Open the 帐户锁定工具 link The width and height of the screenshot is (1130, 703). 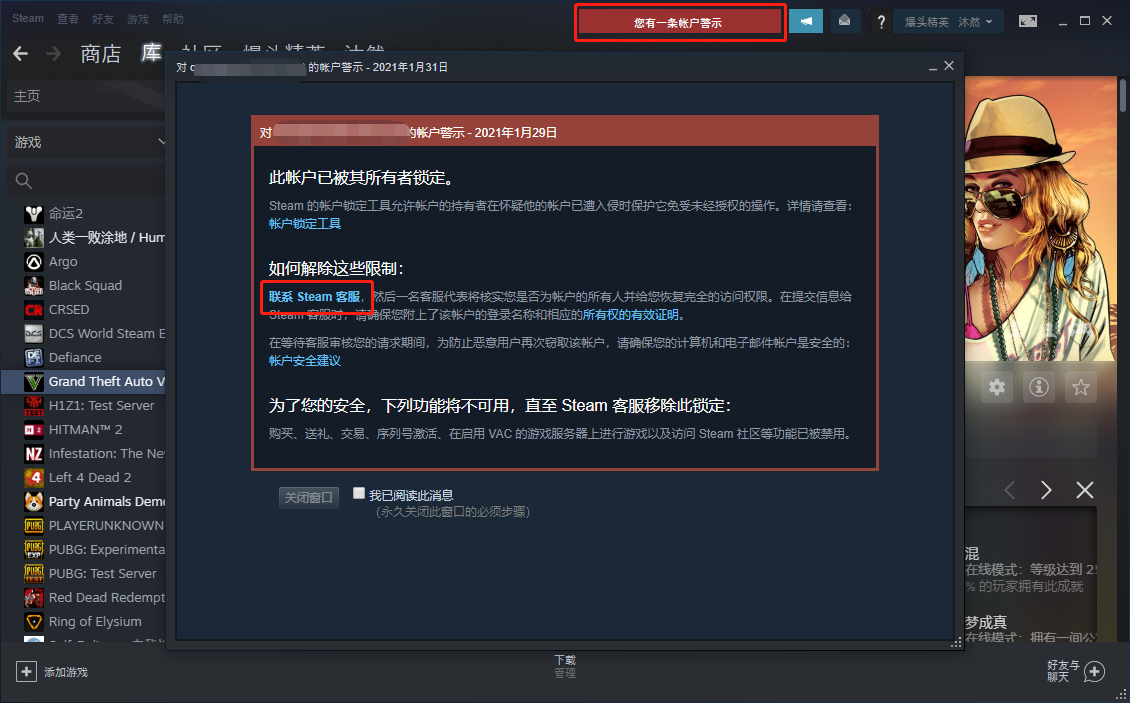coord(305,224)
